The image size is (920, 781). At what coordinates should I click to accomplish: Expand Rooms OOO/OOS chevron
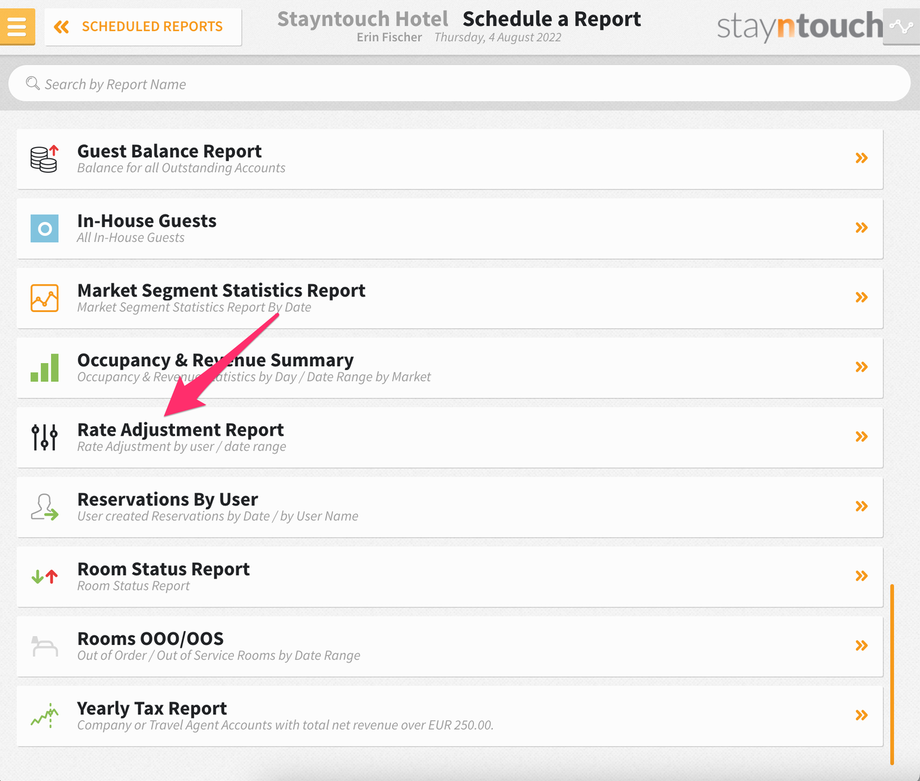pos(861,646)
